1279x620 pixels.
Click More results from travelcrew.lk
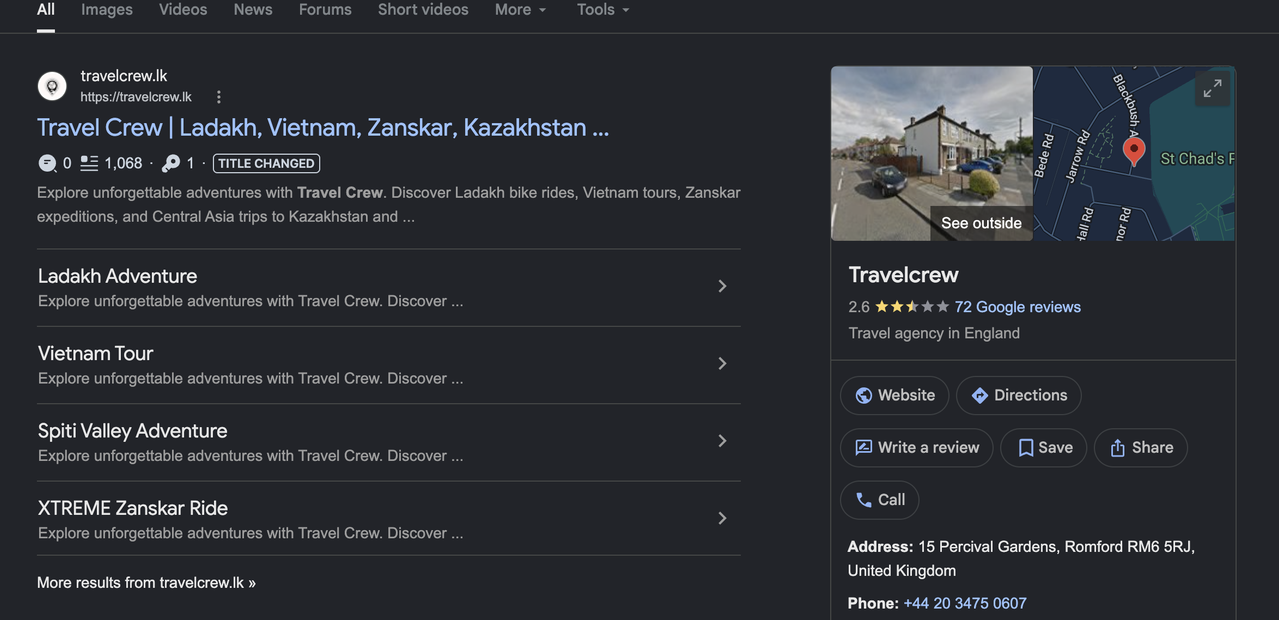click(x=146, y=582)
